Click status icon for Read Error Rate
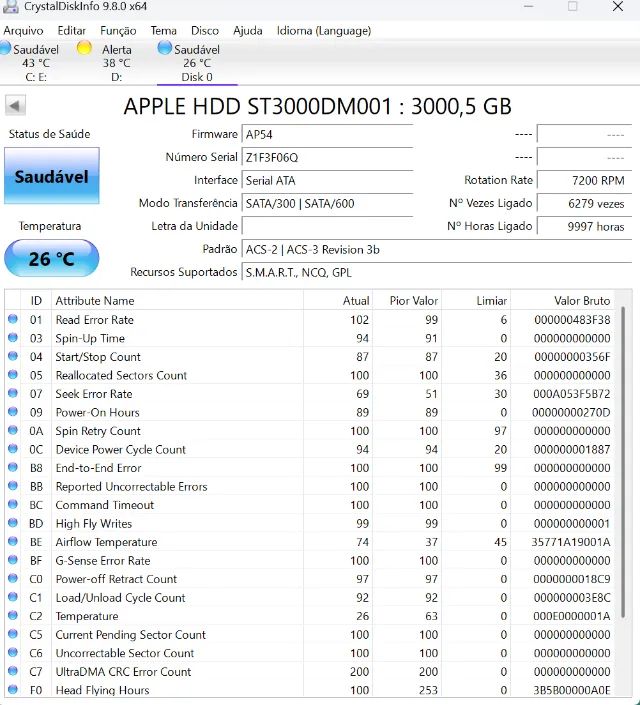Screen dimensions: 640x705 pos(13,319)
